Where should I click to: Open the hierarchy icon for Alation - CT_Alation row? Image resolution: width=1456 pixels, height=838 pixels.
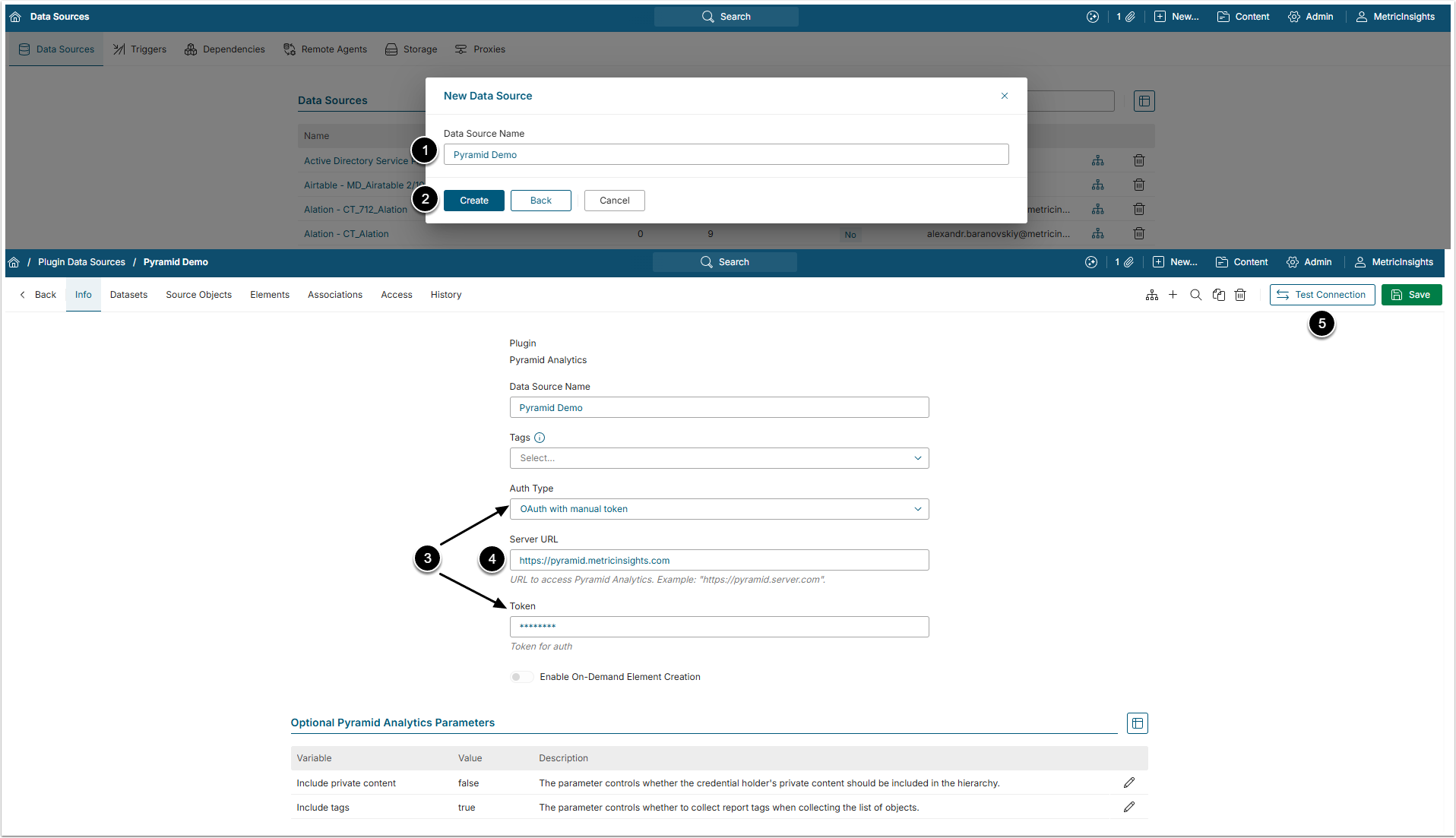pos(1098,234)
